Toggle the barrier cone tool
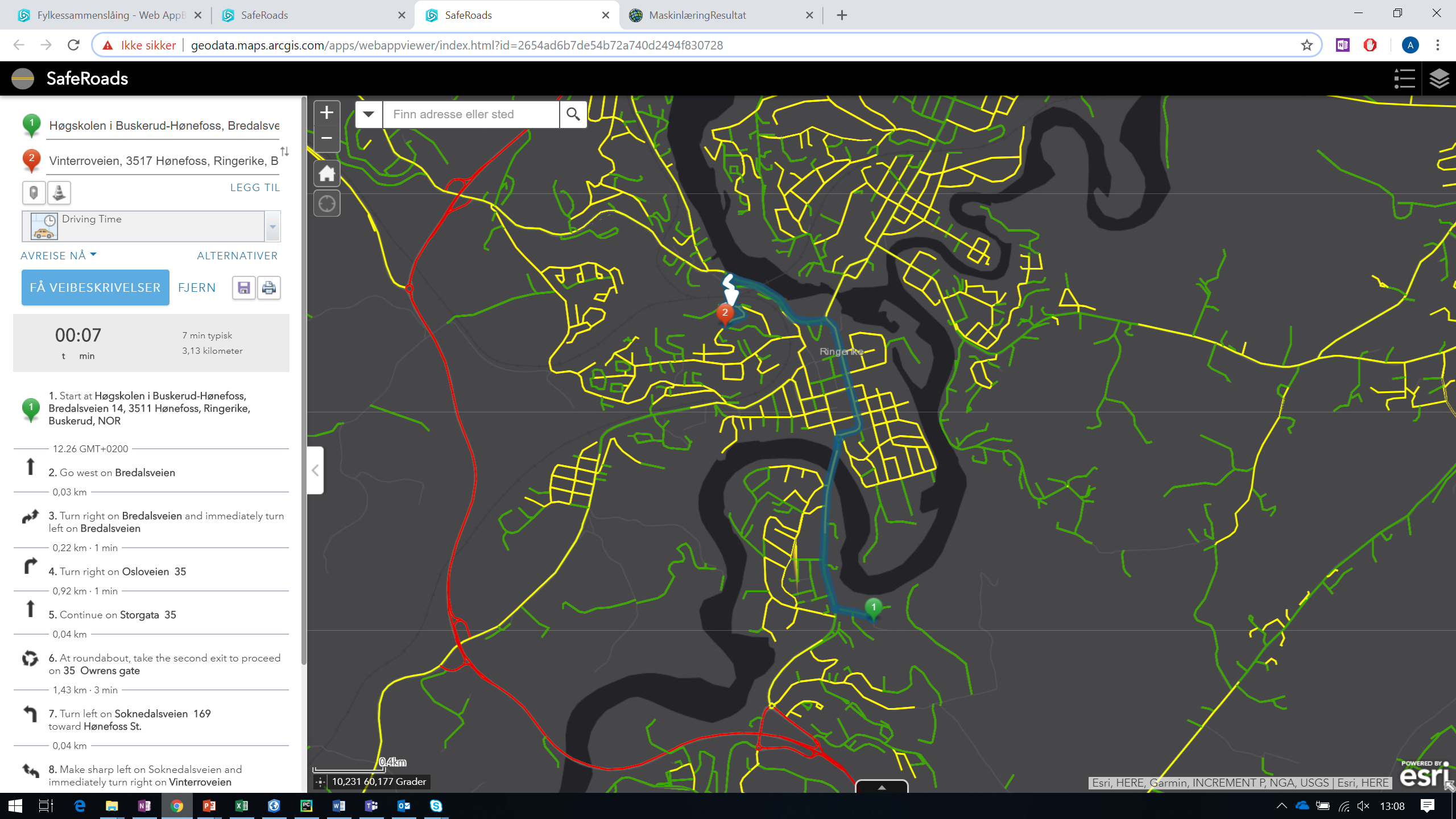This screenshot has width=1456, height=819. click(59, 193)
